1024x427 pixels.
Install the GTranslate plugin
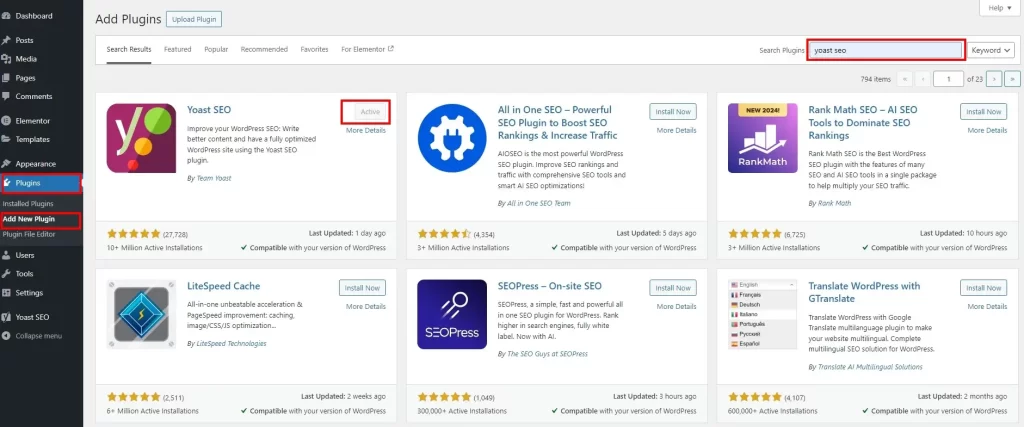click(984, 288)
